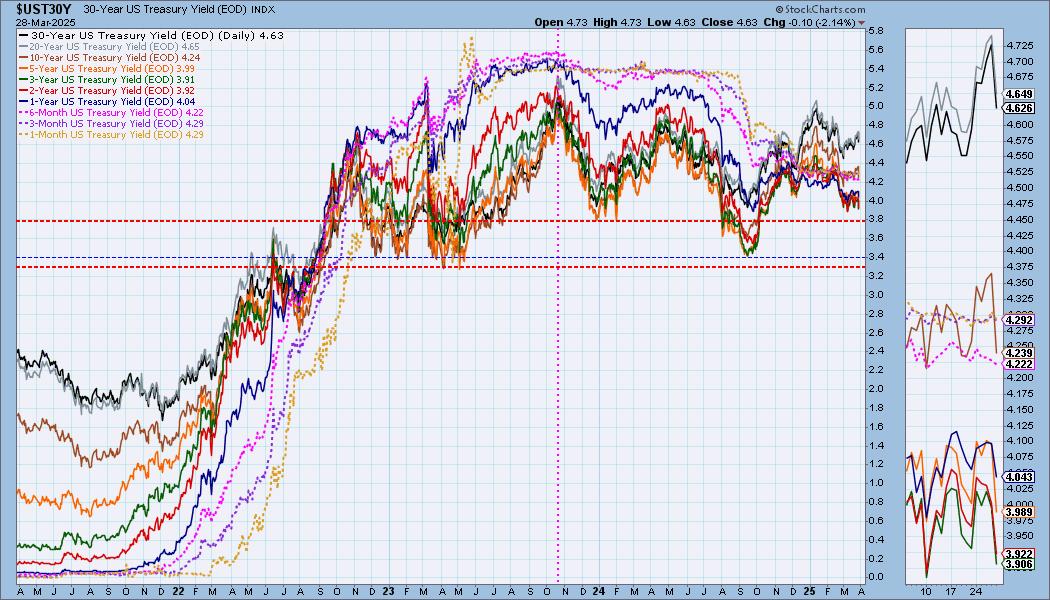The image size is (1050, 600).
Task: Click the 4.626 value tag in right panel
Action: pyautogui.click(x=1020, y=108)
